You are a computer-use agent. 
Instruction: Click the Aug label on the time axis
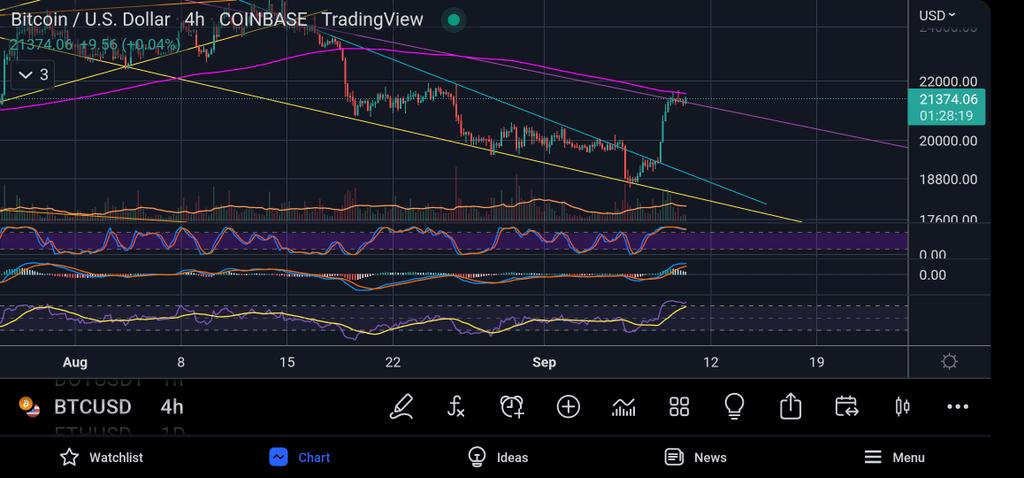coord(76,362)
